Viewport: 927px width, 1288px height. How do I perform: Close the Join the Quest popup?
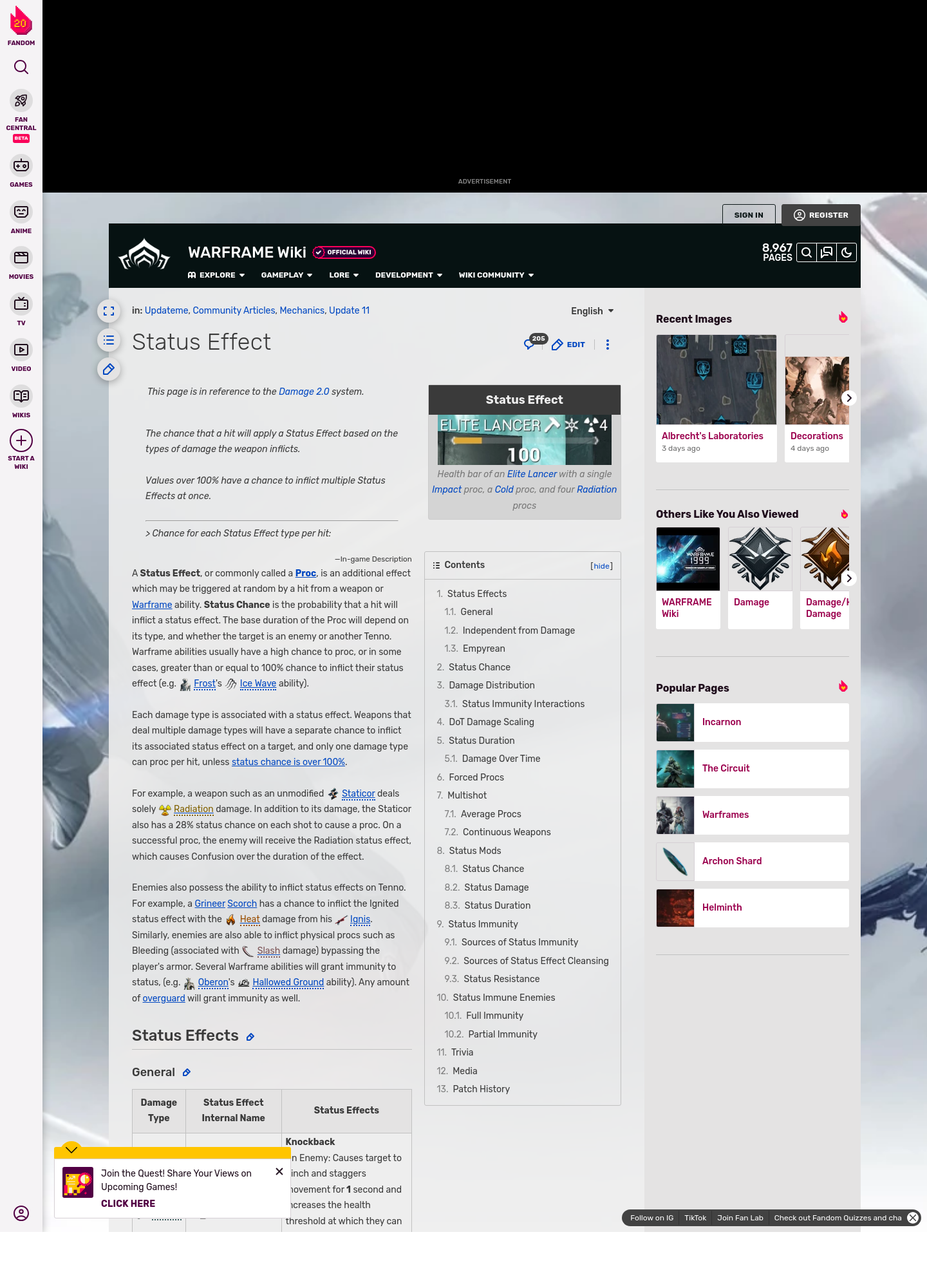tap(279, 1171)
